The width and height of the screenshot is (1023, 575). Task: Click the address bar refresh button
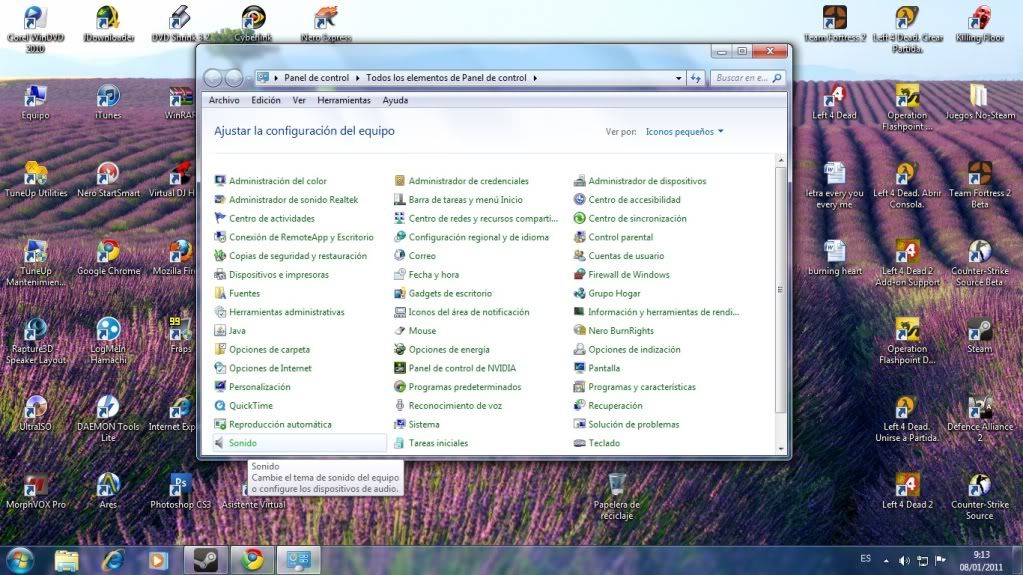(695, 78)
